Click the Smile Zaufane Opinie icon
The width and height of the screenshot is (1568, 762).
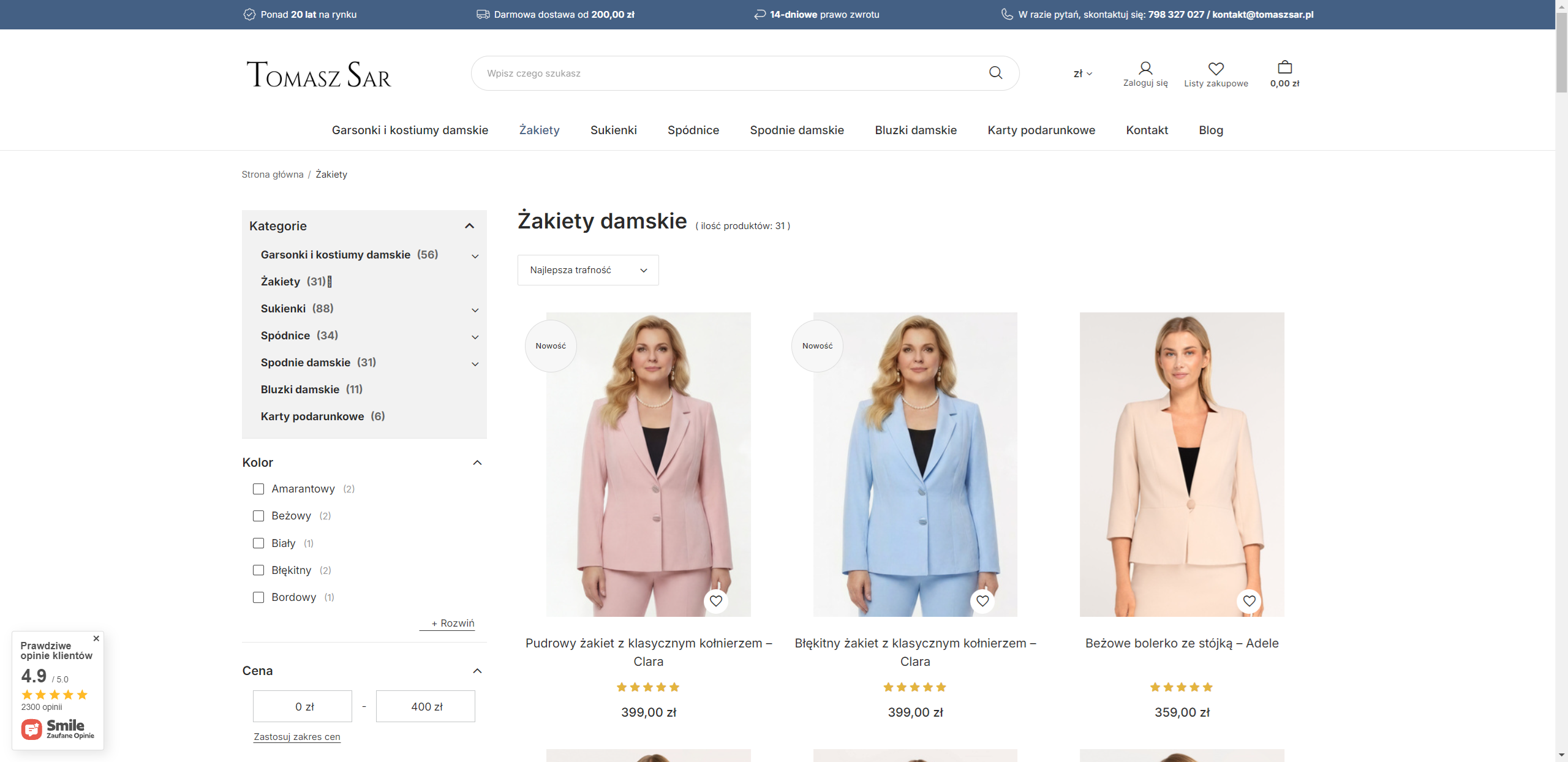coord(33,730)
